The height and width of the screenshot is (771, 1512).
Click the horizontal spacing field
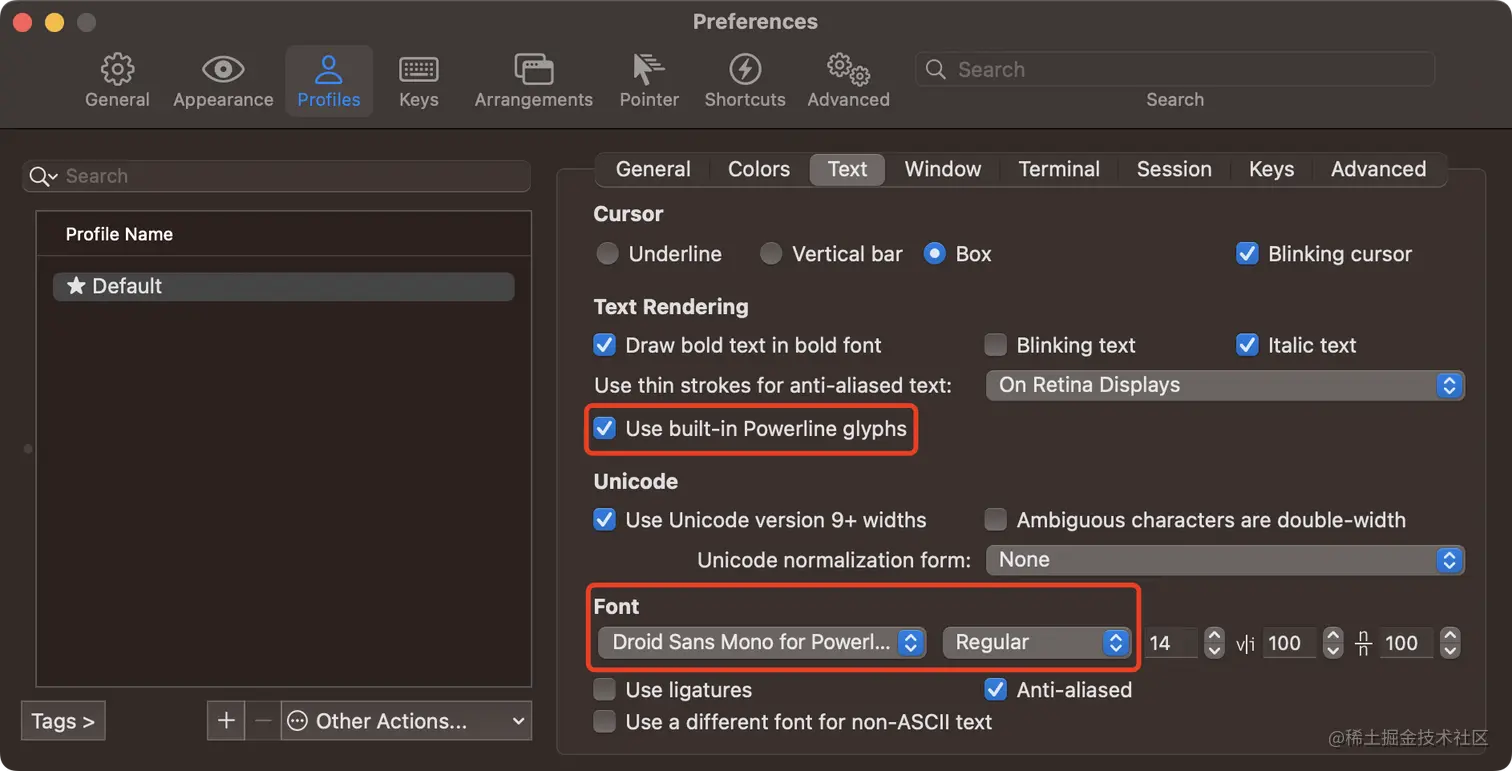pyautogui.click(x=1291, y=642)
